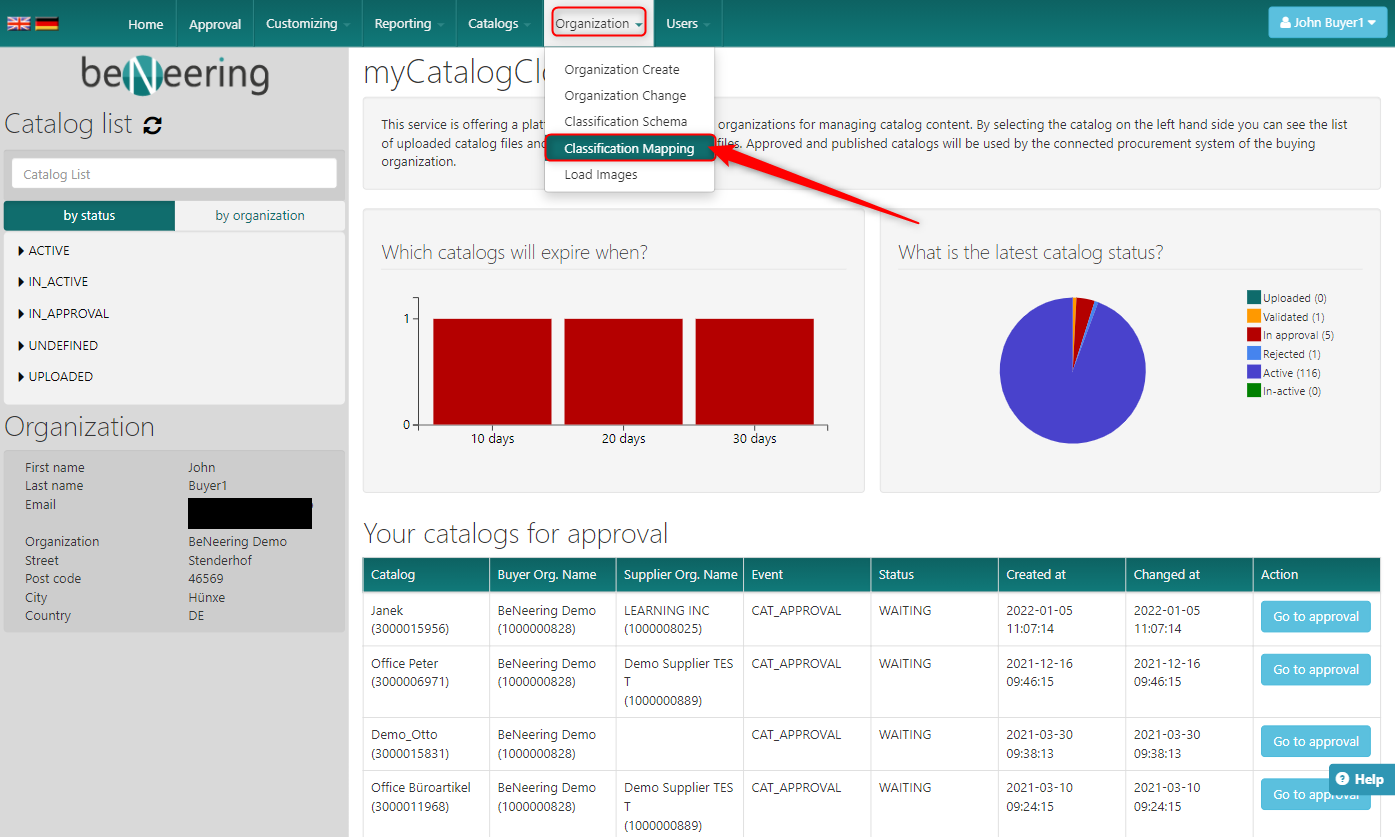Click the Catalog List search field
Screen dimensions: 1395x837
tap(174, 174)
